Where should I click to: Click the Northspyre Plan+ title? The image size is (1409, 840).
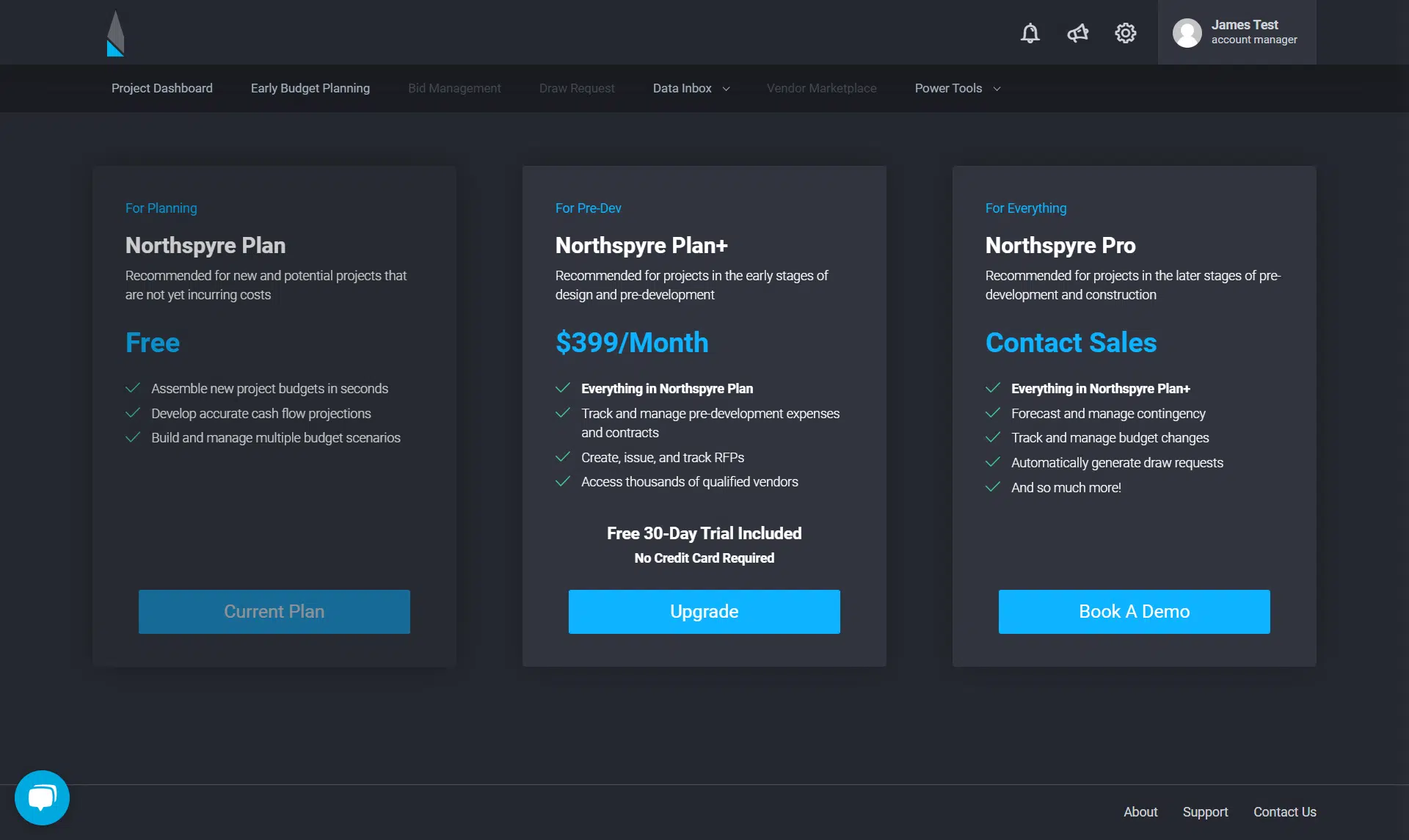pyautogui.click(x=641, y=246)
